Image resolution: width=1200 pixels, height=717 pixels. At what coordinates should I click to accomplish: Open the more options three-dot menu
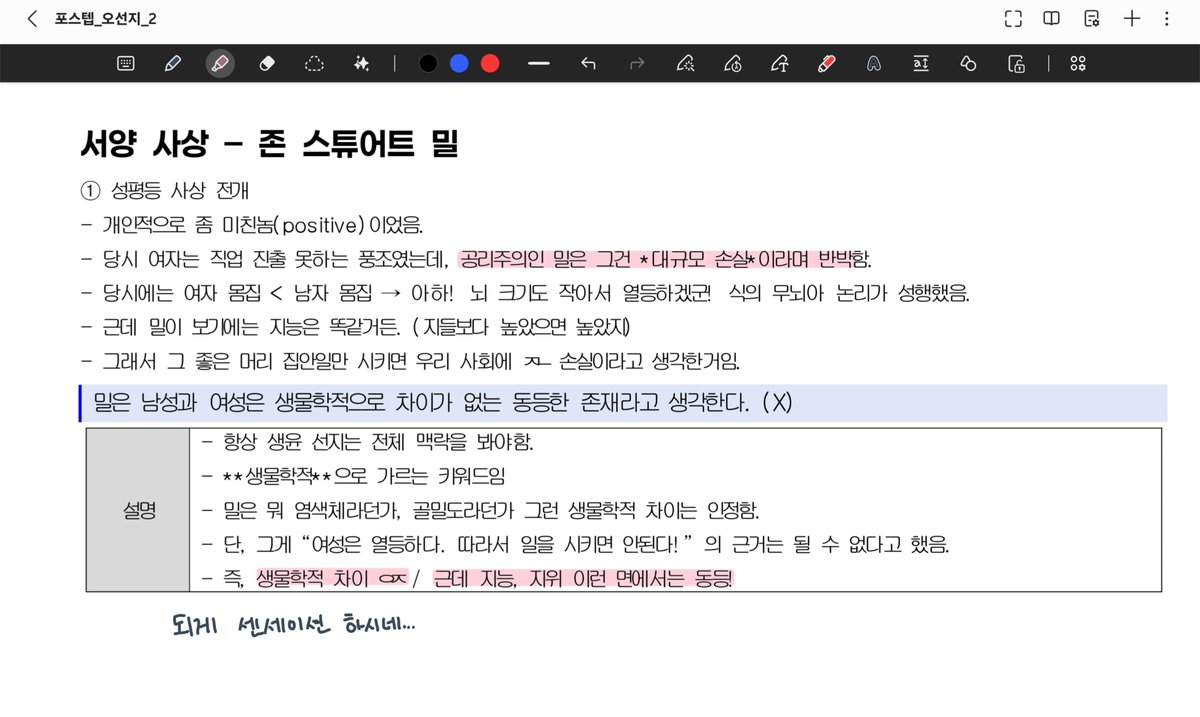1167,19
